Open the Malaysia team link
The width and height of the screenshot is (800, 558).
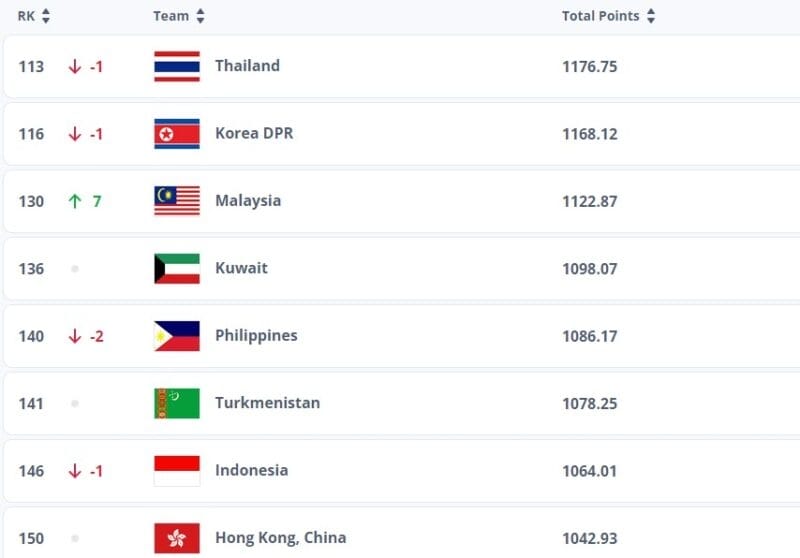(247, 201)
